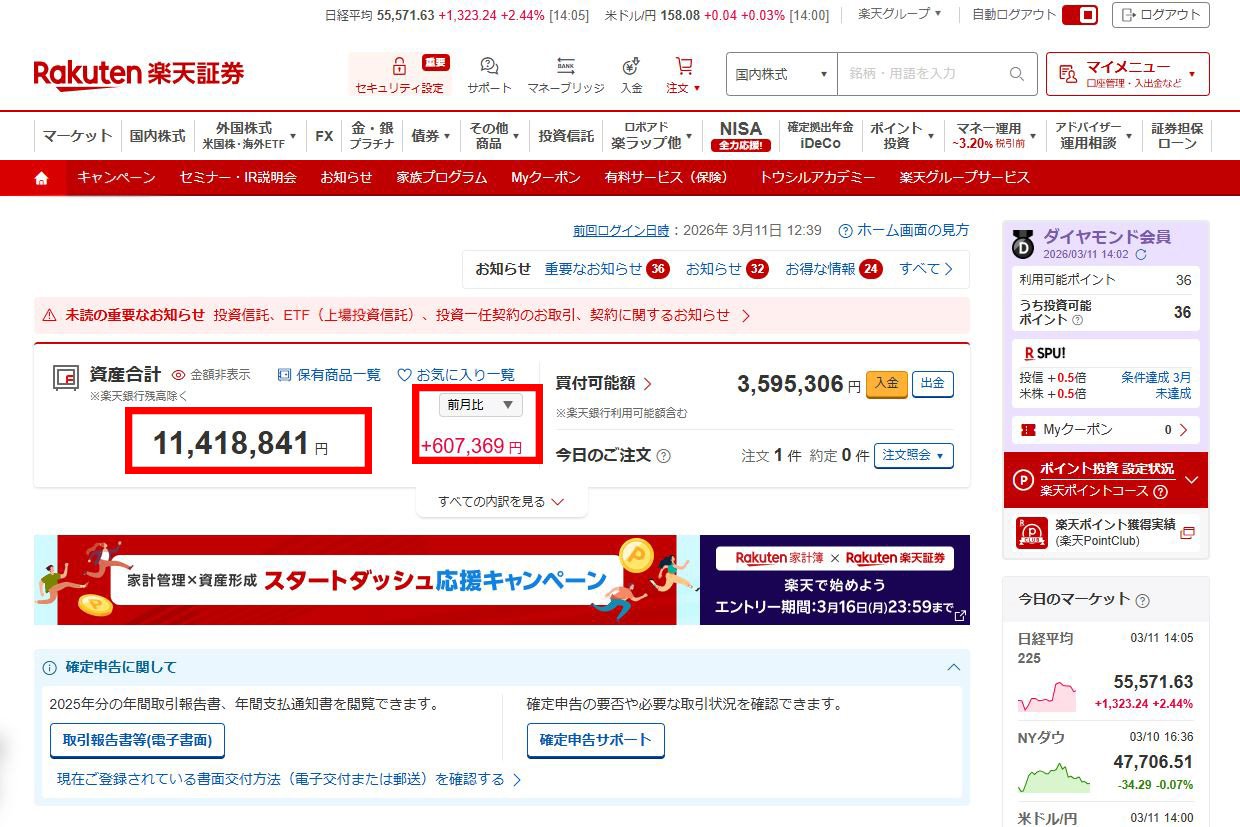The height and width of the screenshot is (827, 1240).
Task: Open Money Bridge bank icon
Action: point(566,67)
